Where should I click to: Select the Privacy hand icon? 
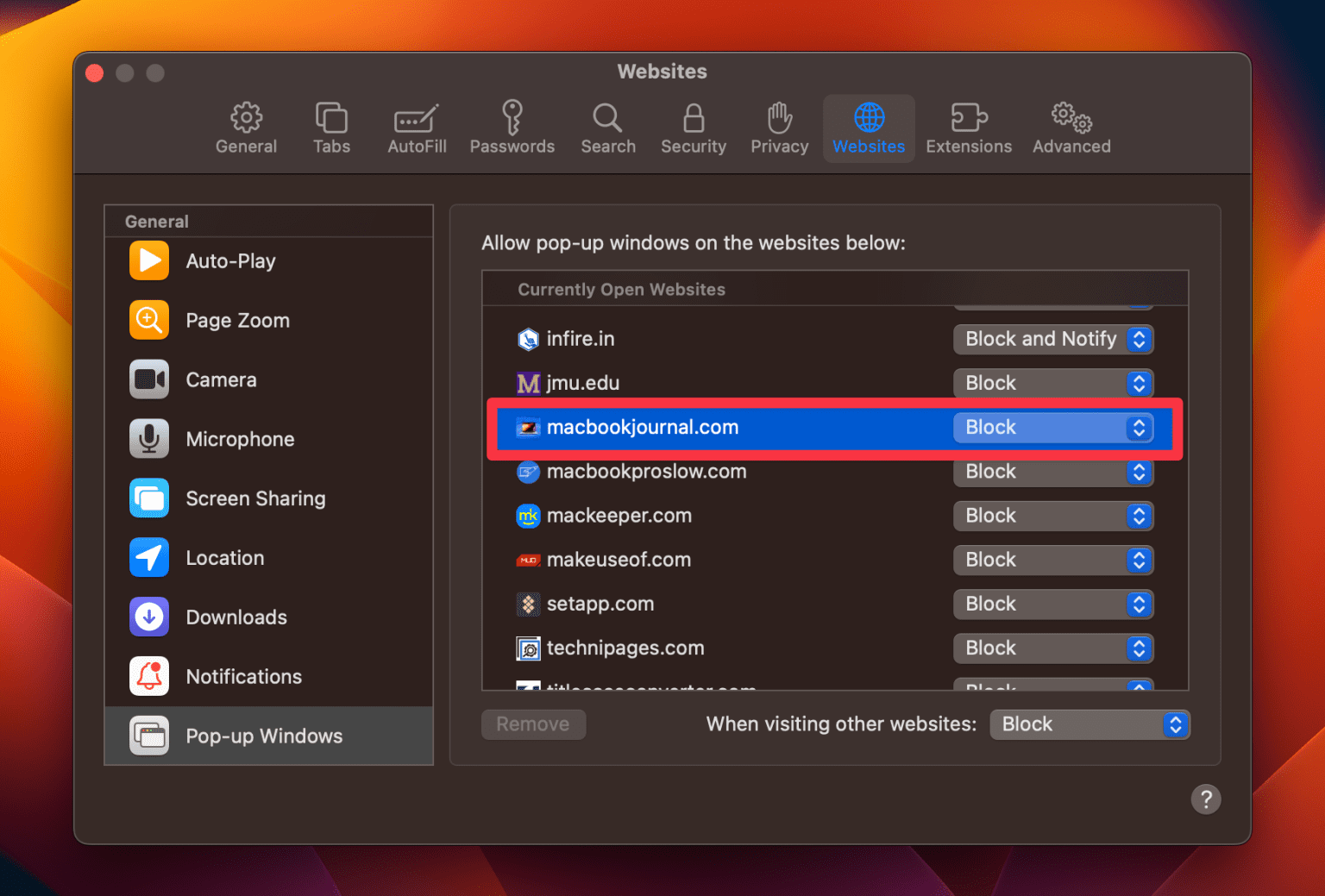click(778, 127)
